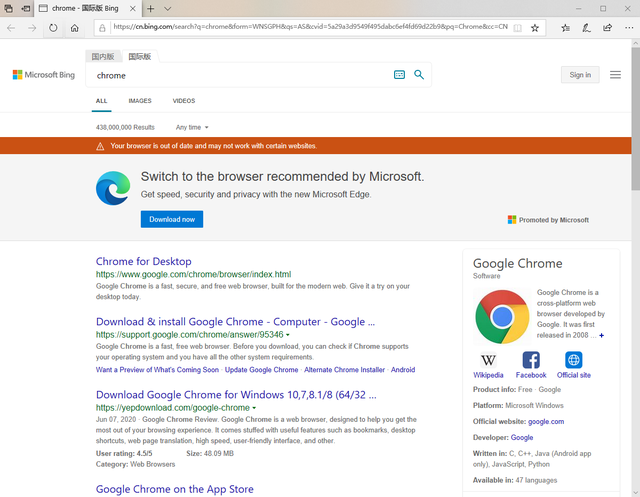Open Google Chrome on the App Store result

pyautogui.click(x=175, y=489)
